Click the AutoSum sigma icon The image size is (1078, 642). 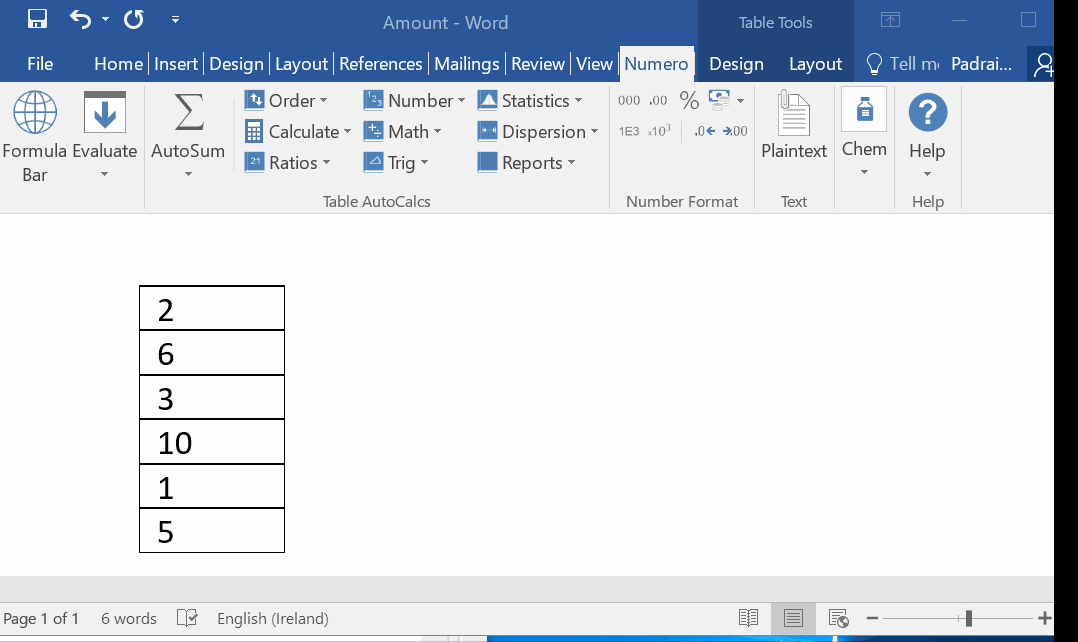pyautogui.click(x=188, y=113)
